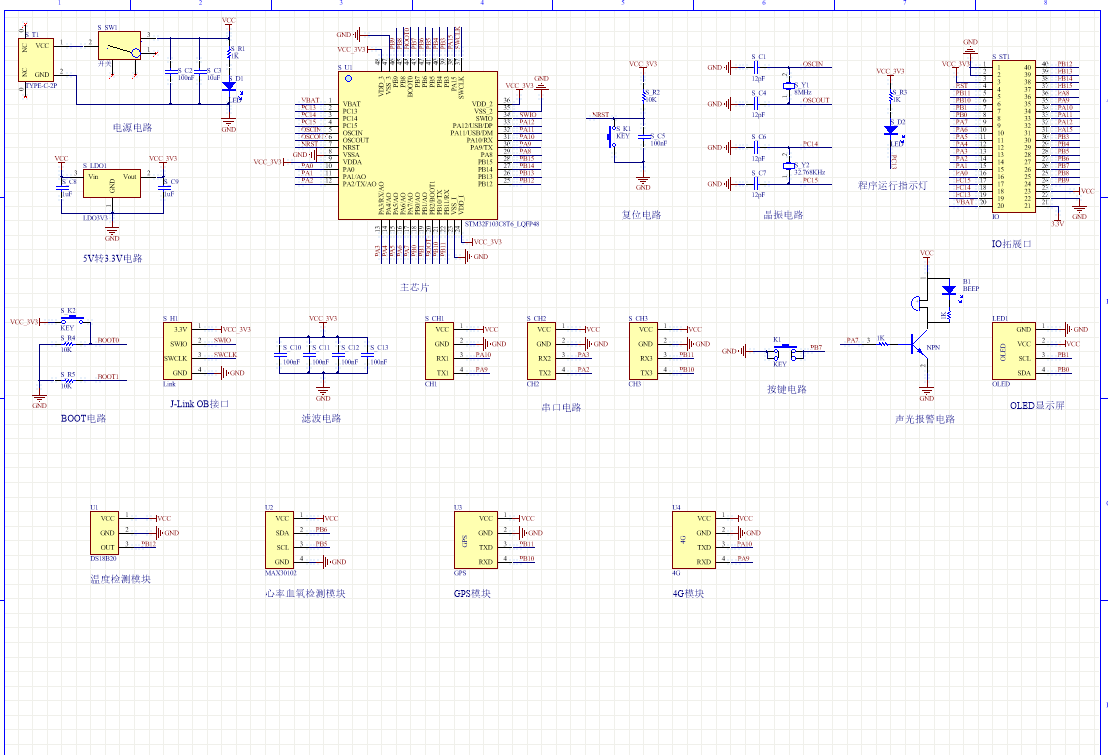This screenshot has width=1108, height=755.
Task: Select capacitor S_C8 1uF
Action: point(61,187)
